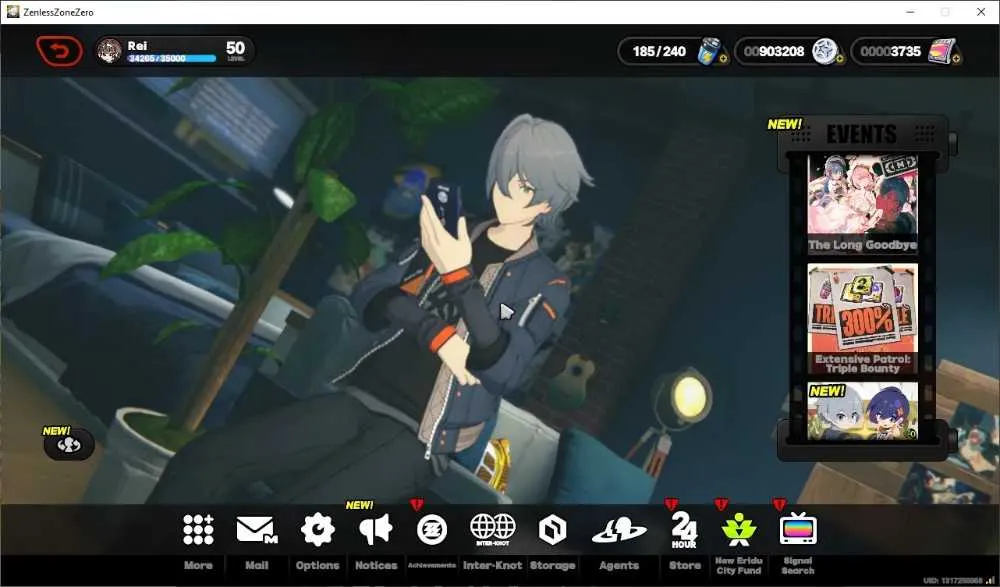Open New Eridu City Fund

click(x=739, y=529)
